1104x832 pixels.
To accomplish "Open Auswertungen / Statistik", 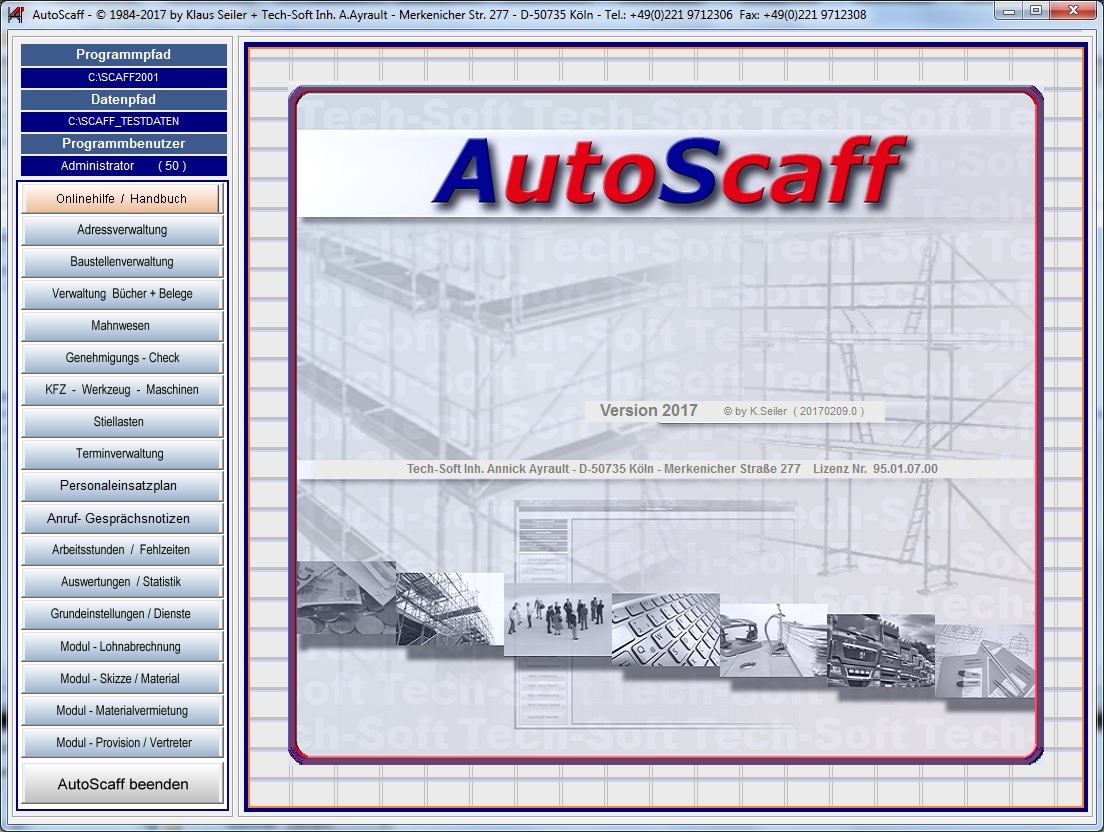I will click(122, 582).
